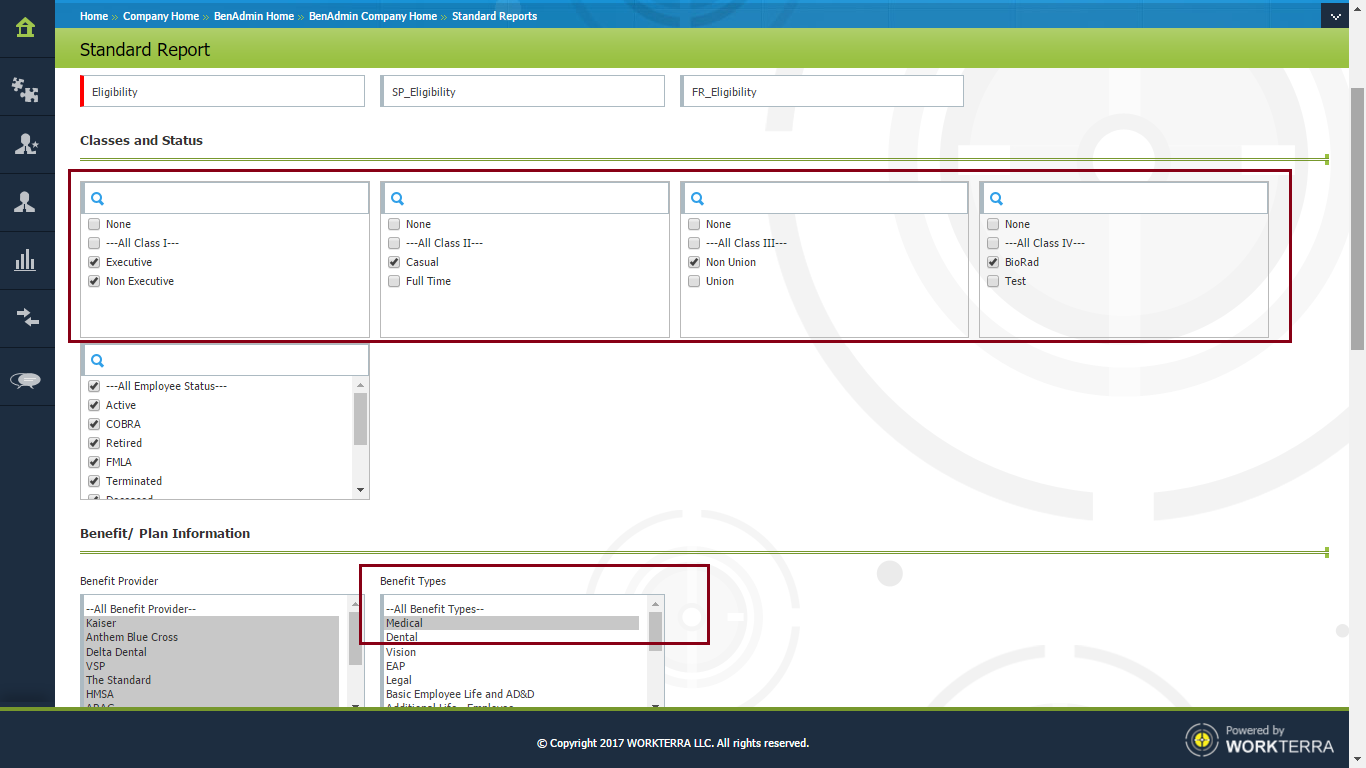Enable the Full Time checkbox
The image size is (1366, 768).
[394, 281]
